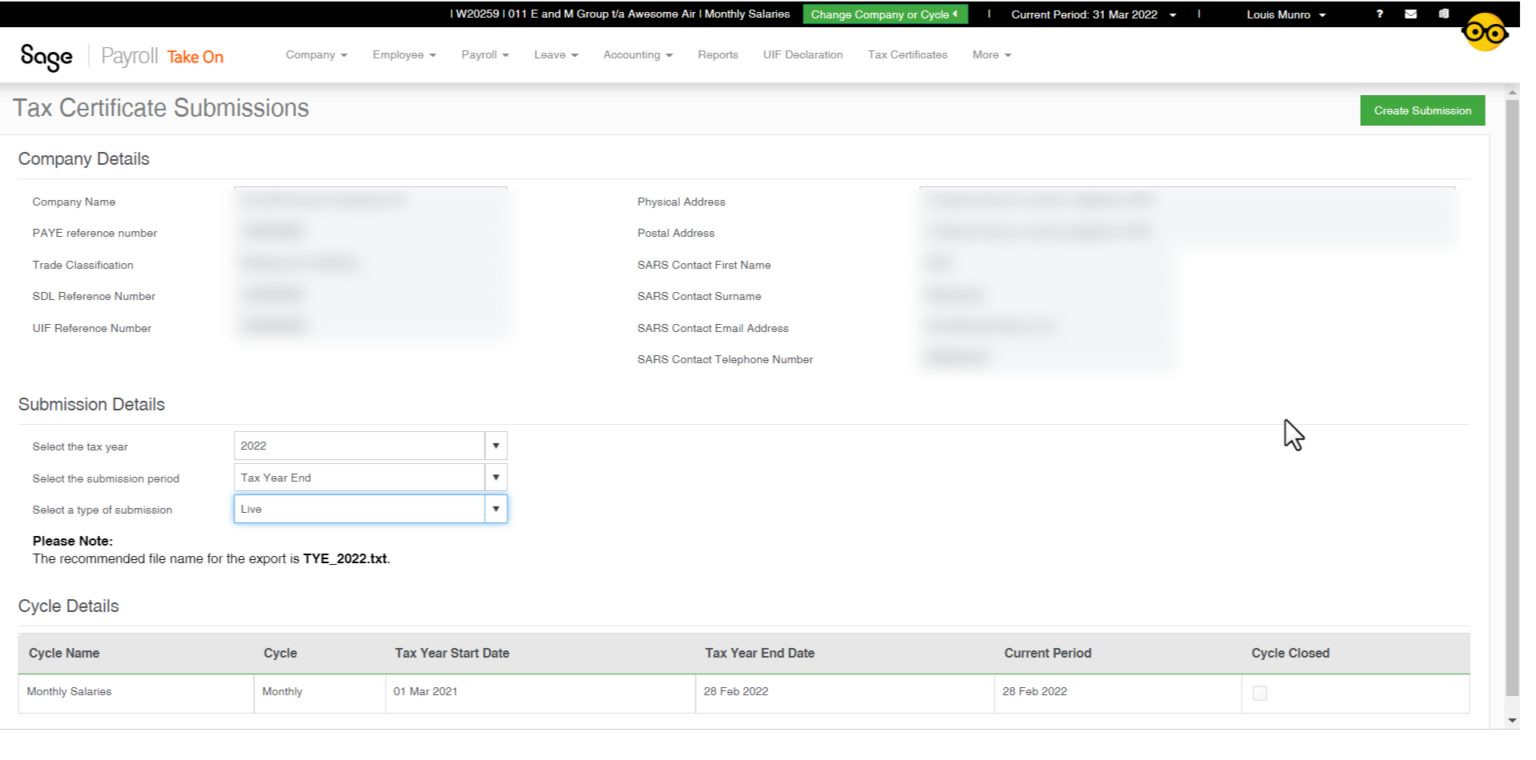Open the messages envelope icon

1411,14
